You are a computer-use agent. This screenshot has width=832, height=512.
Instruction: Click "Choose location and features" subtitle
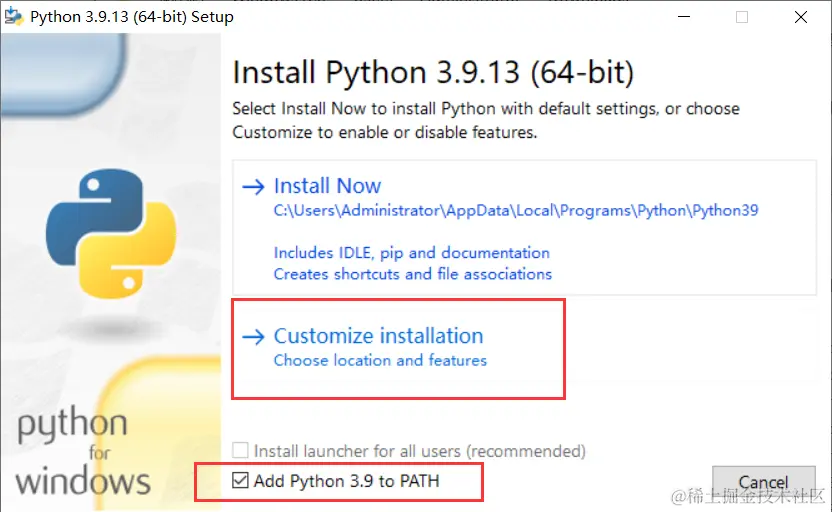click(380, 360)
